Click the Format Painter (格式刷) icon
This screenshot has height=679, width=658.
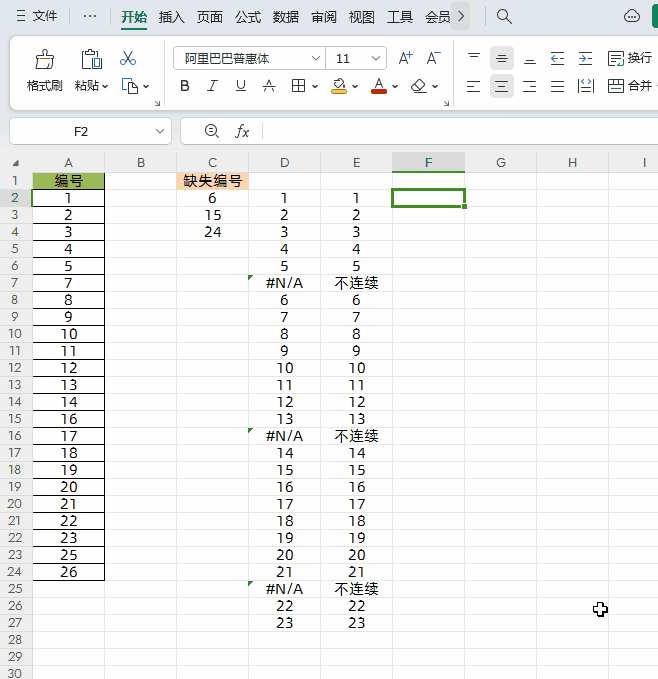(44, 60)
